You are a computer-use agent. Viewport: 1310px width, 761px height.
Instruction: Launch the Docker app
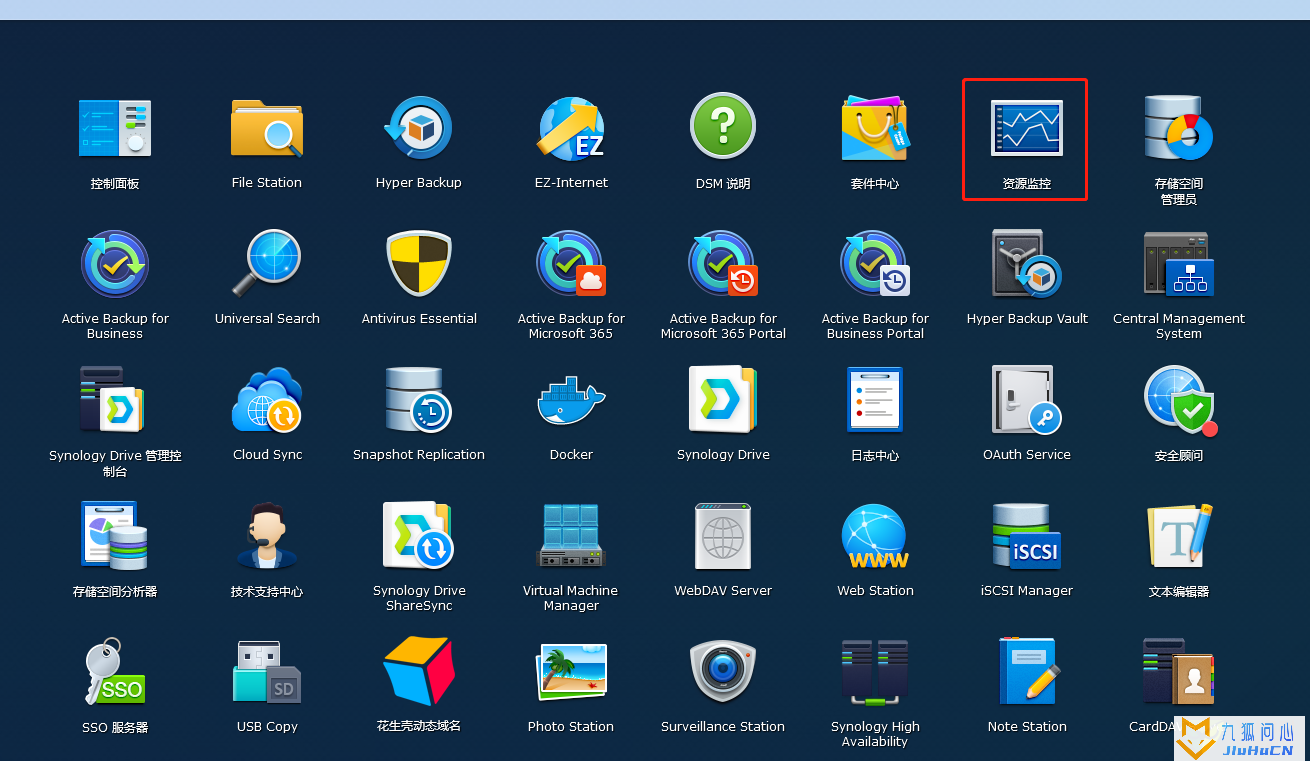[571, 399]
